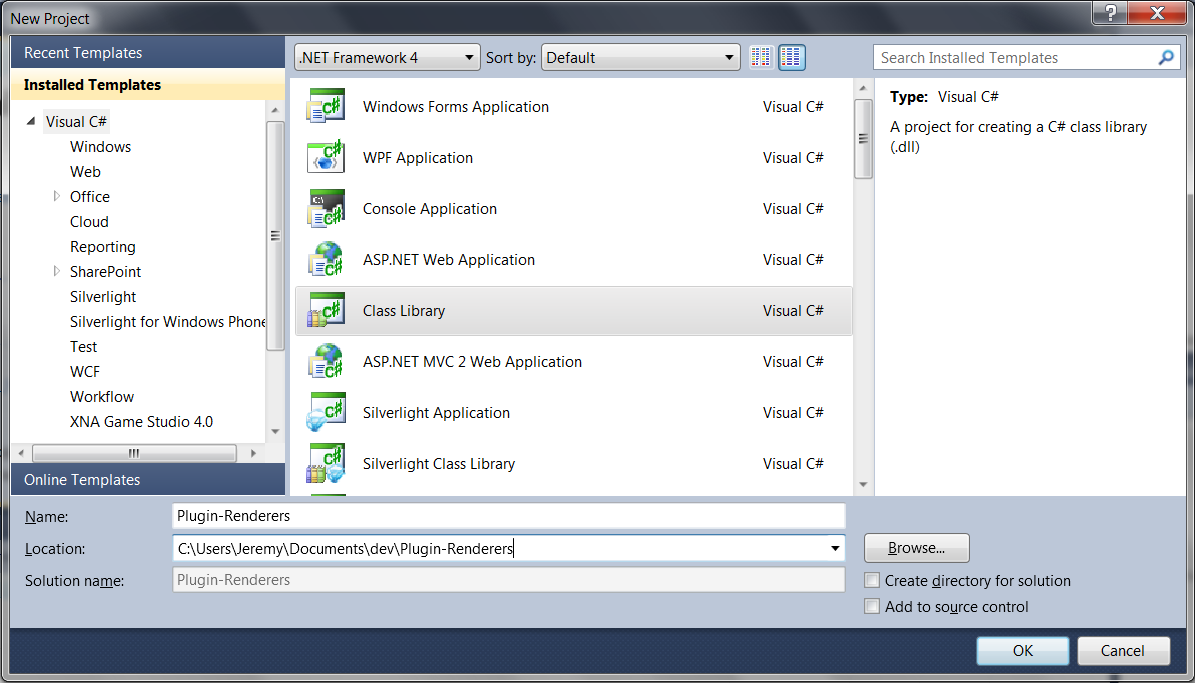Click the Solution name field
Viewport: 1195px width, 683px height.
click(509, 580)
